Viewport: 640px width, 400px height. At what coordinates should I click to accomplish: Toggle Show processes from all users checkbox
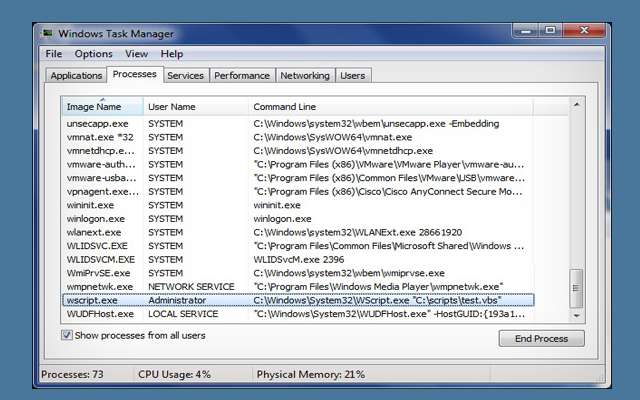(x=67, y=335)
